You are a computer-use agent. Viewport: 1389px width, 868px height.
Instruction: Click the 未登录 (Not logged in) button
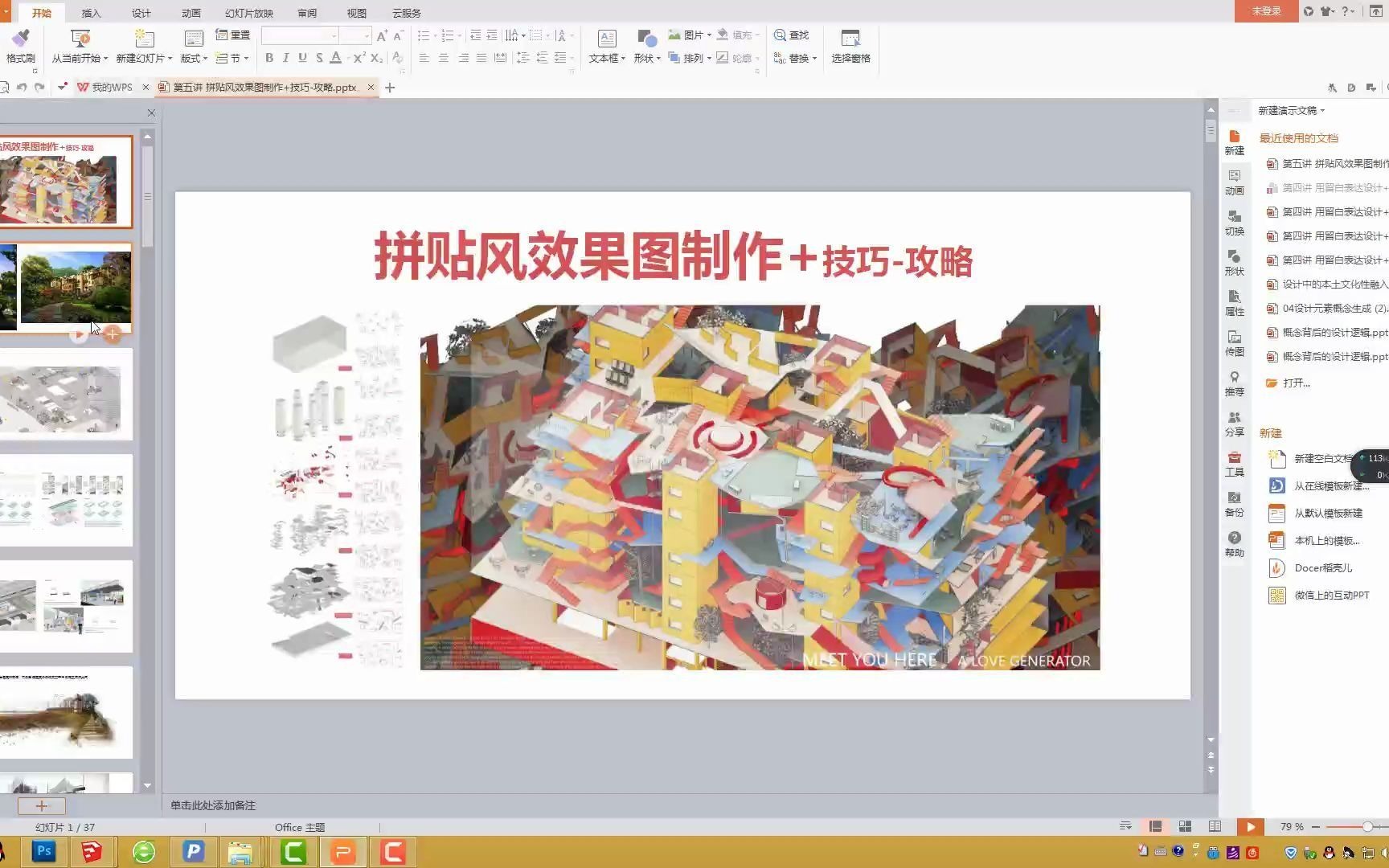point(1266,10)
